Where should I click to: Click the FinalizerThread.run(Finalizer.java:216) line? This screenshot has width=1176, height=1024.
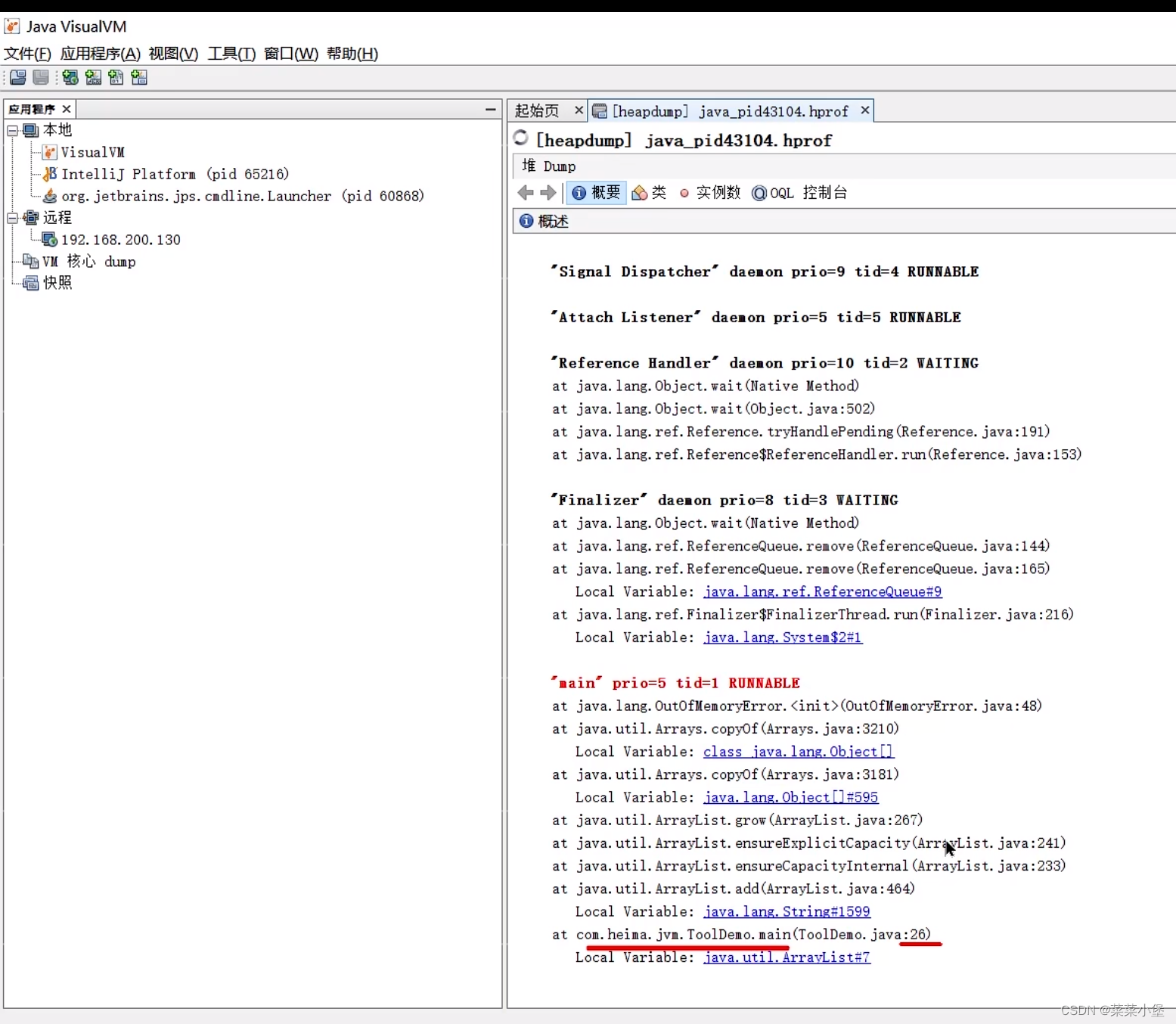(813, 615)
